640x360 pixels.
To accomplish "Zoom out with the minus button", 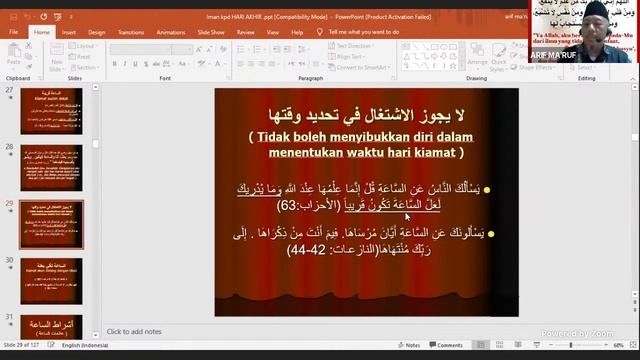I will coord(551,345).
